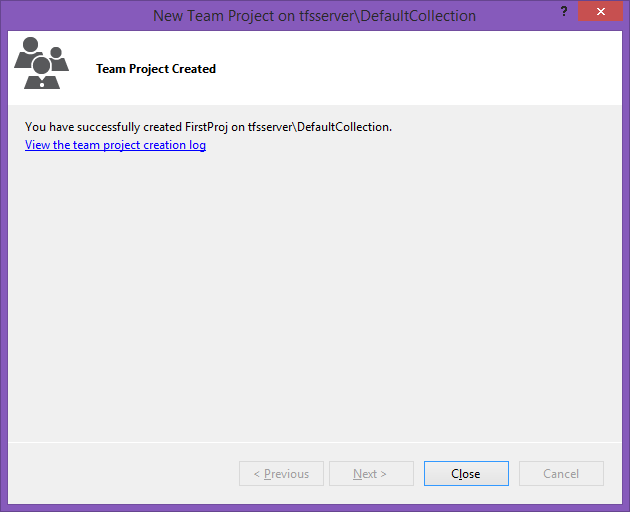Viewport: 630px width, 512px height.
Task: Click the team members group icon
Action: (41, 63)
